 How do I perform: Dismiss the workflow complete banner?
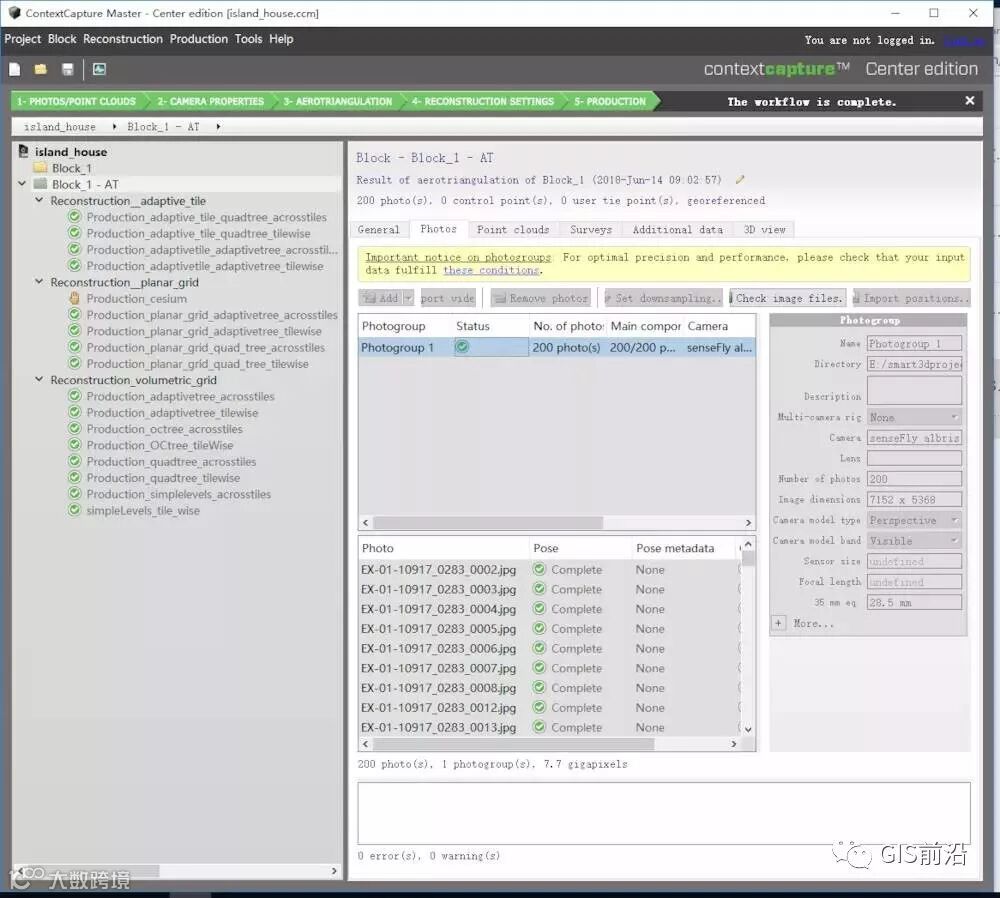coord(969,101)
